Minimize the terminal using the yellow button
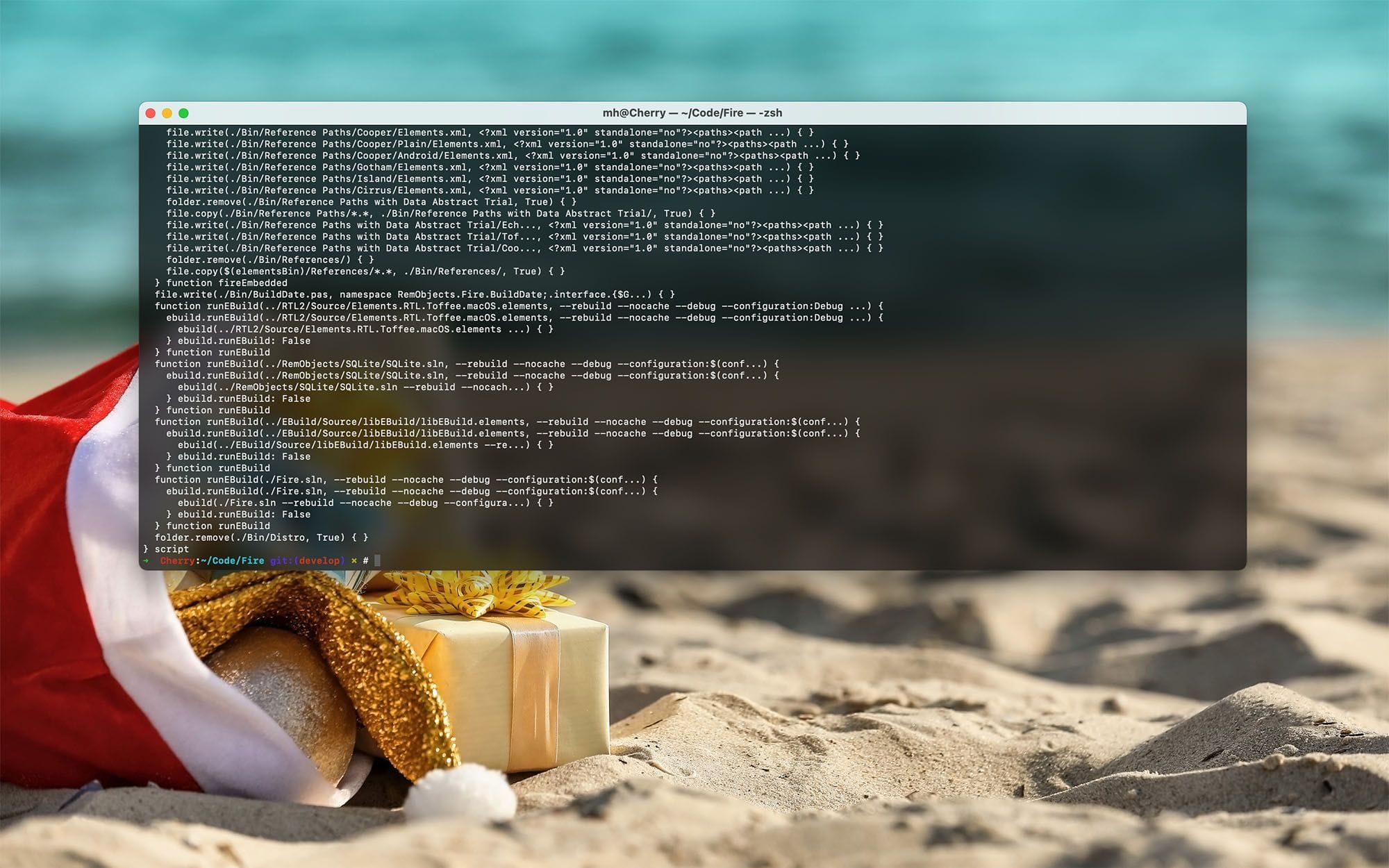Screen dimensions: 1389x868 coord(167,113)
